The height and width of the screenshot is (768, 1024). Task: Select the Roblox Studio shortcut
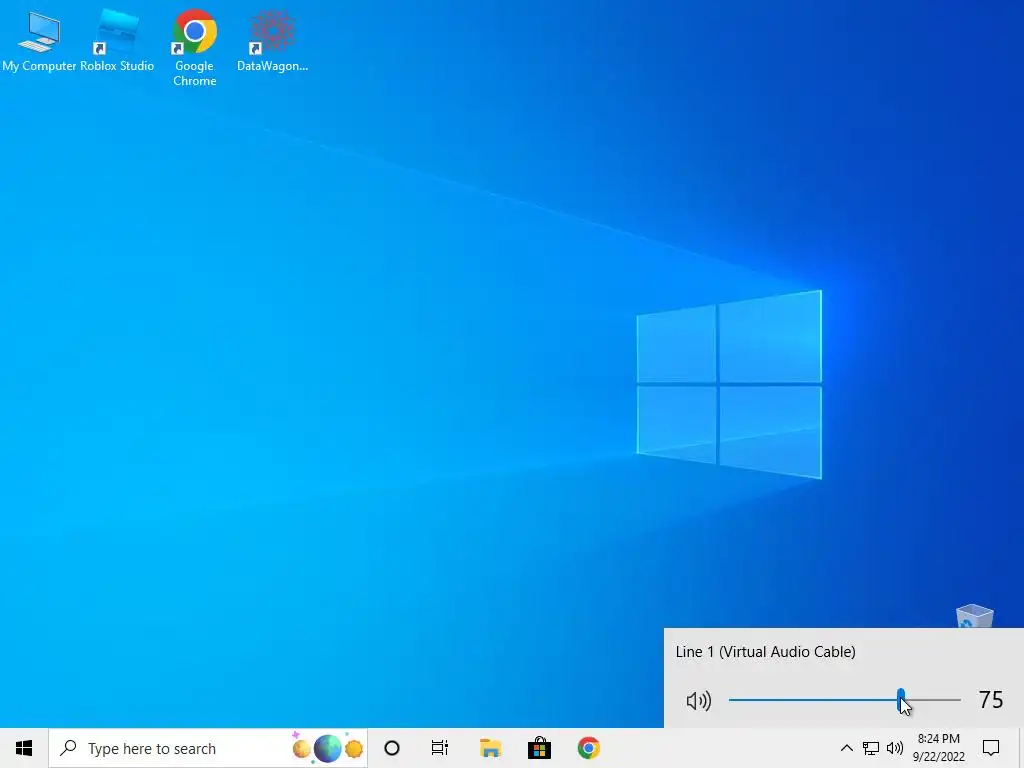coord(117,41)
